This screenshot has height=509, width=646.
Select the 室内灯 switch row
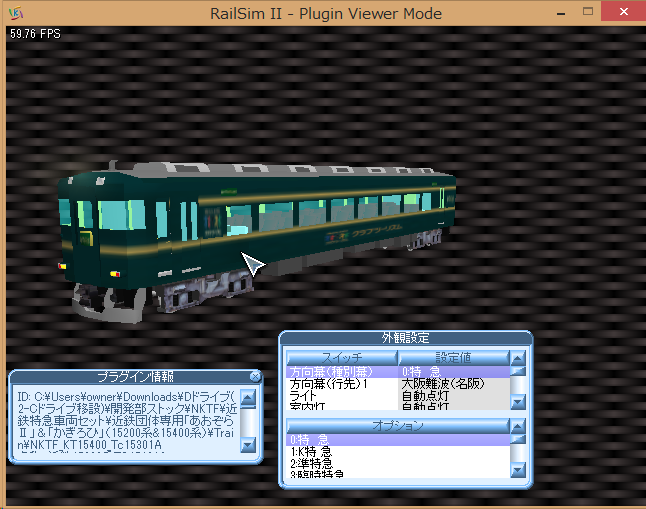click(342, 406)
